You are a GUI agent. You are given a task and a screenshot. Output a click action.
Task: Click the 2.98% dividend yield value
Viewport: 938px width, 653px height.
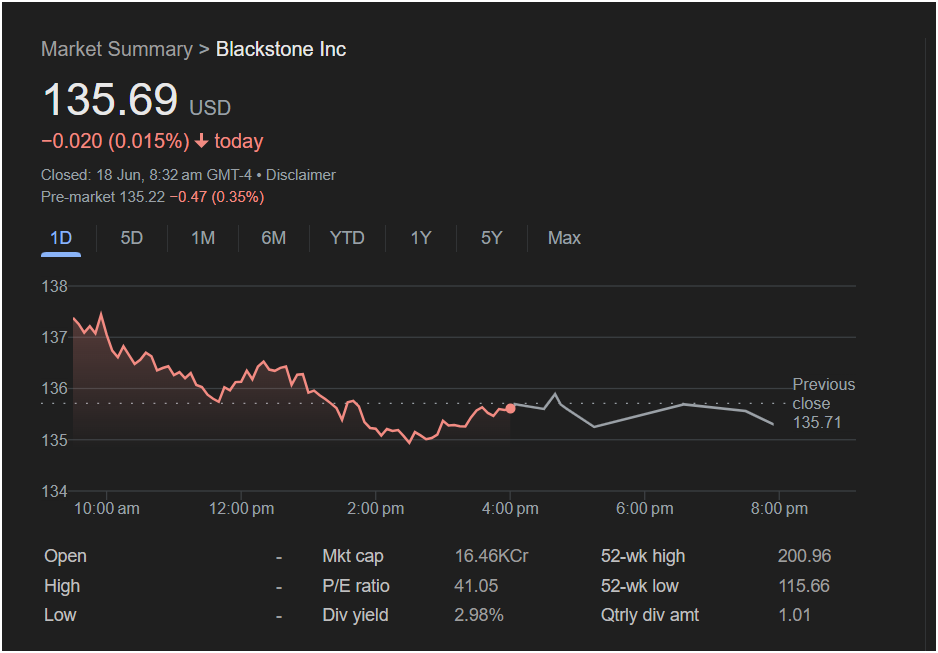479,615
